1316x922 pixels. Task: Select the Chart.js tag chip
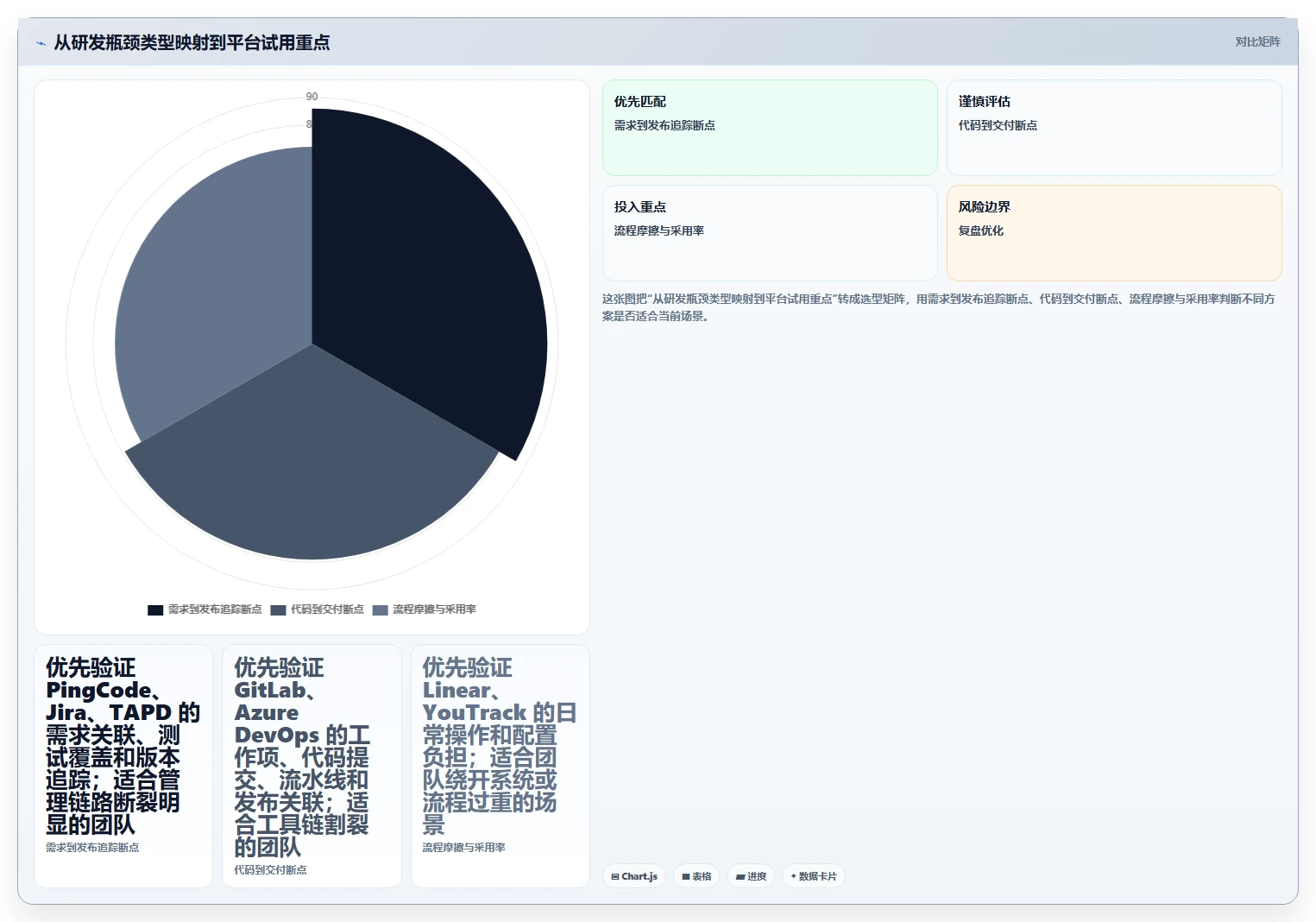[x=634, y=876]
